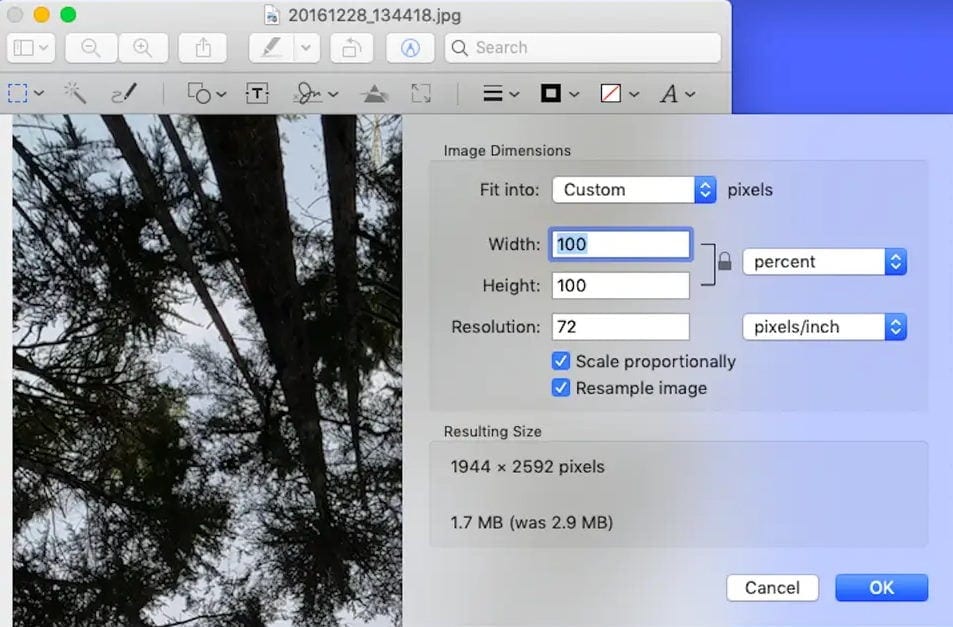Change percent to another unit
Screen dimensions: 953x627
[x=824, y=261]
